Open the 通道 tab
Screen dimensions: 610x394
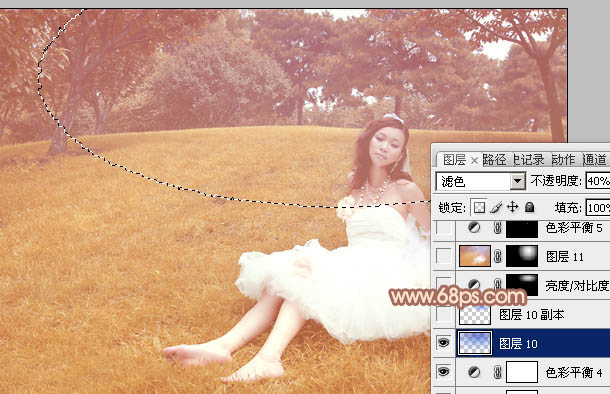pos(594,159)
